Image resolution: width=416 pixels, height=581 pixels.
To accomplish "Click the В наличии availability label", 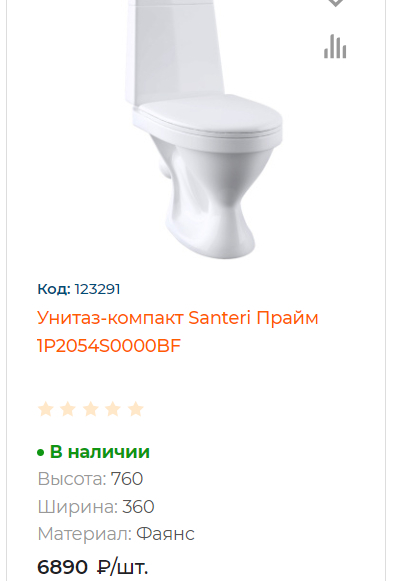I will 100,452.
